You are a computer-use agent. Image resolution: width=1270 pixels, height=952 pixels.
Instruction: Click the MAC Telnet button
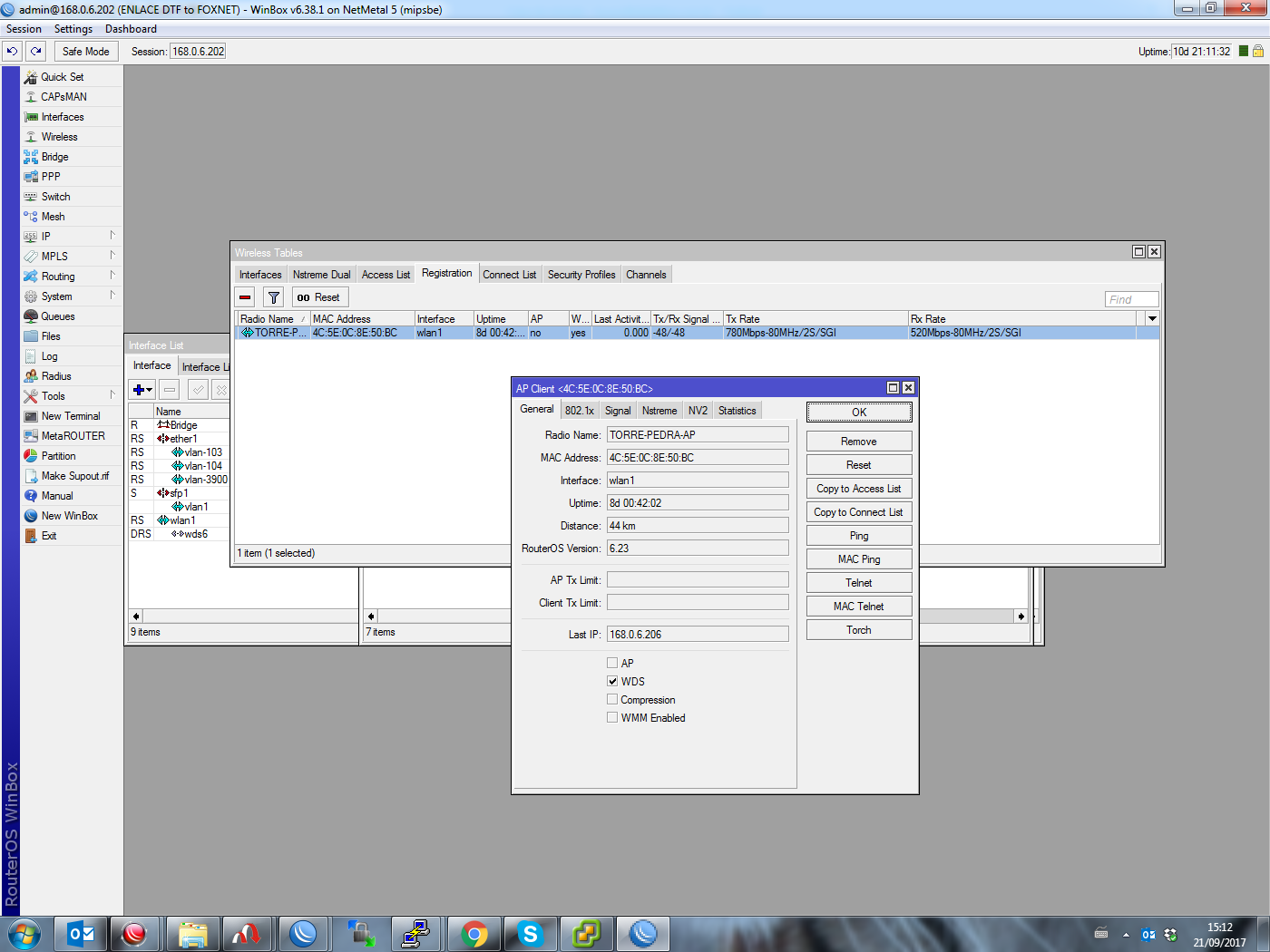pos(859,607)
